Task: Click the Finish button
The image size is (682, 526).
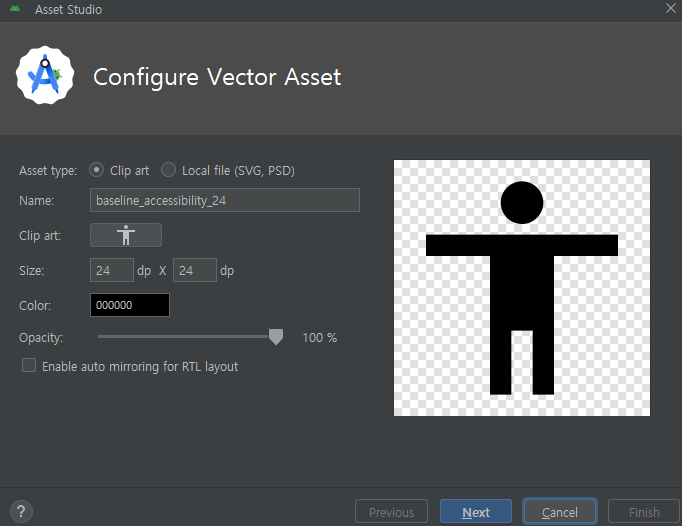Action: [644, 512]
